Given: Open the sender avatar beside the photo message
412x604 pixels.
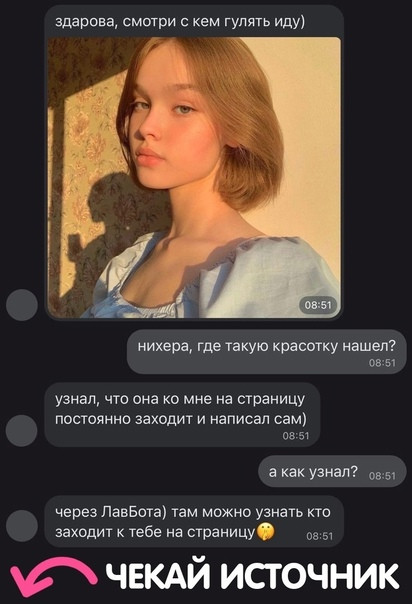Looking at the screenshot, I should coord(22,305).
